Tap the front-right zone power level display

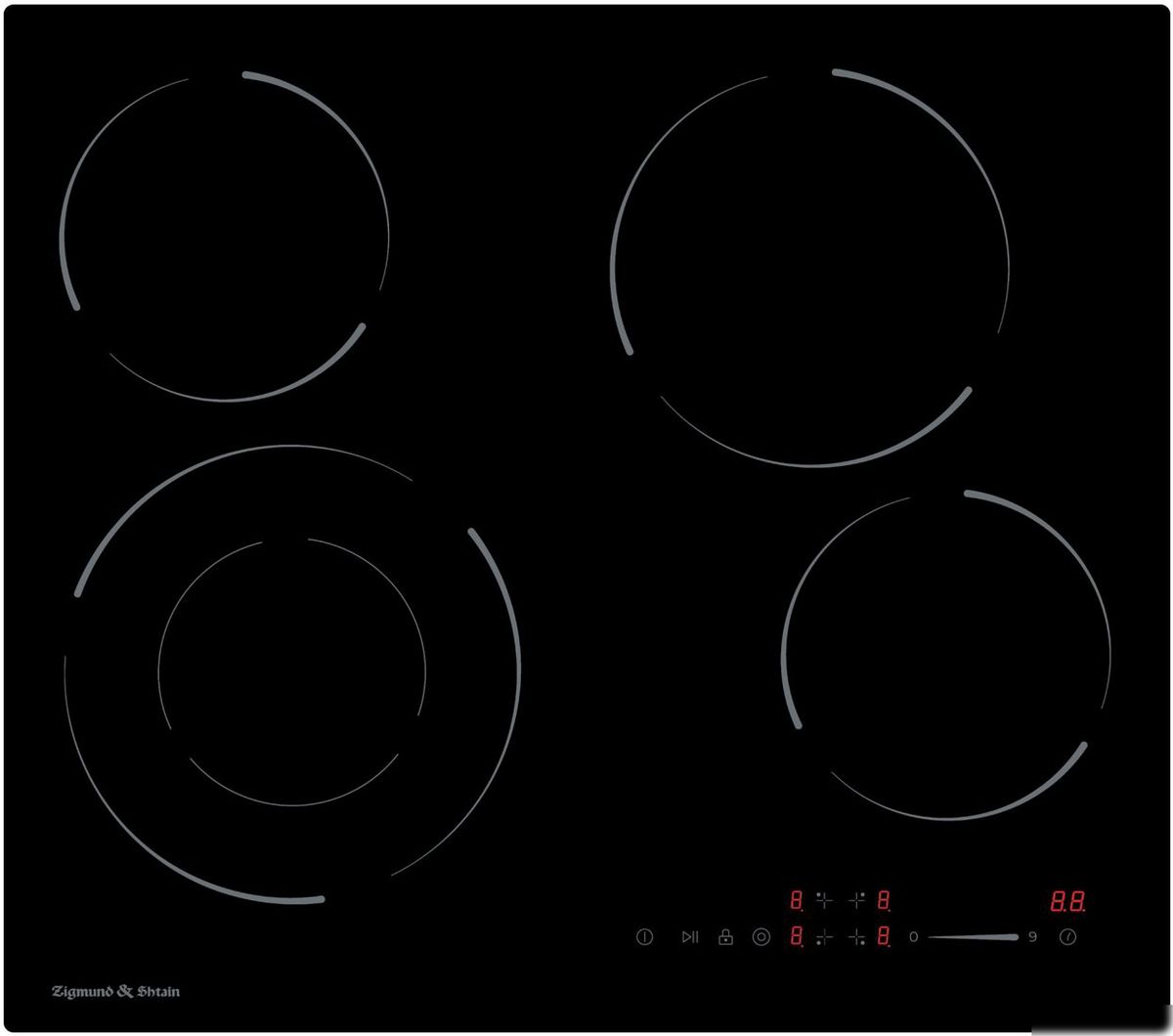(884, 938)
